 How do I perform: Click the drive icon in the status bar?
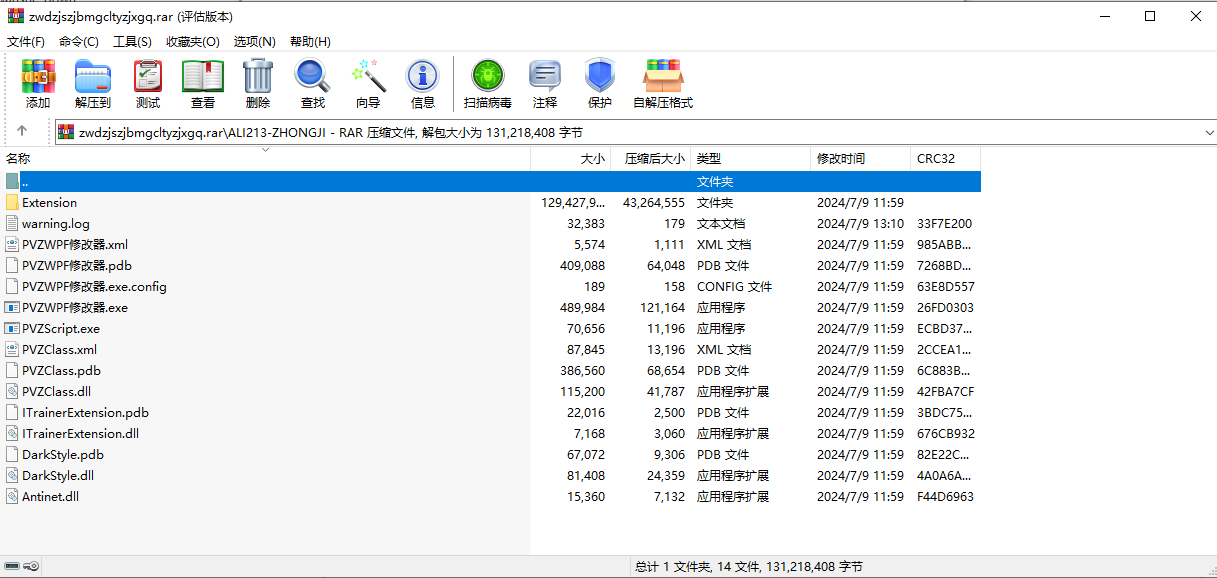[12, 566]
